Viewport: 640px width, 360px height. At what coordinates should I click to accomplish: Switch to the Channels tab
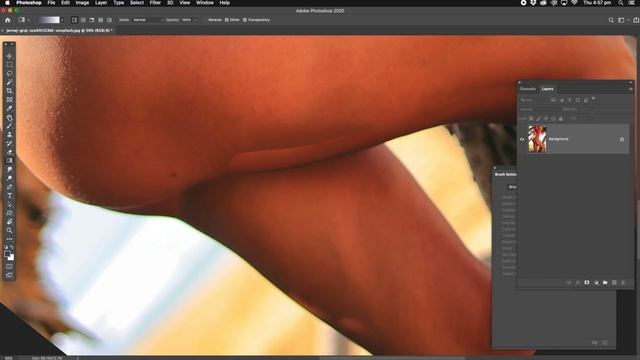pyautogui.click(x=528, y=89)
